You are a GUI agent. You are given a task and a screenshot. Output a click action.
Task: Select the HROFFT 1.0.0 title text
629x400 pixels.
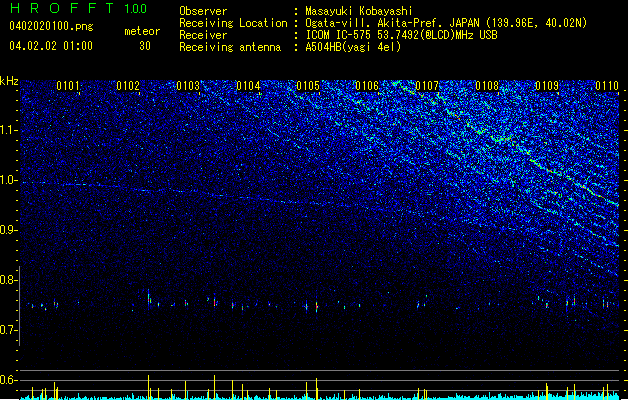[x=78, y=8]
